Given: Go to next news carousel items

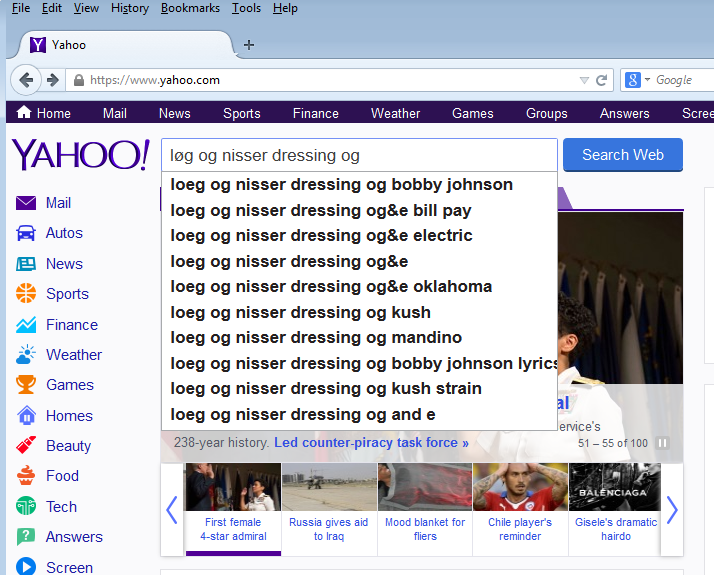Looking at the screenshot, I should coord(672,510).
